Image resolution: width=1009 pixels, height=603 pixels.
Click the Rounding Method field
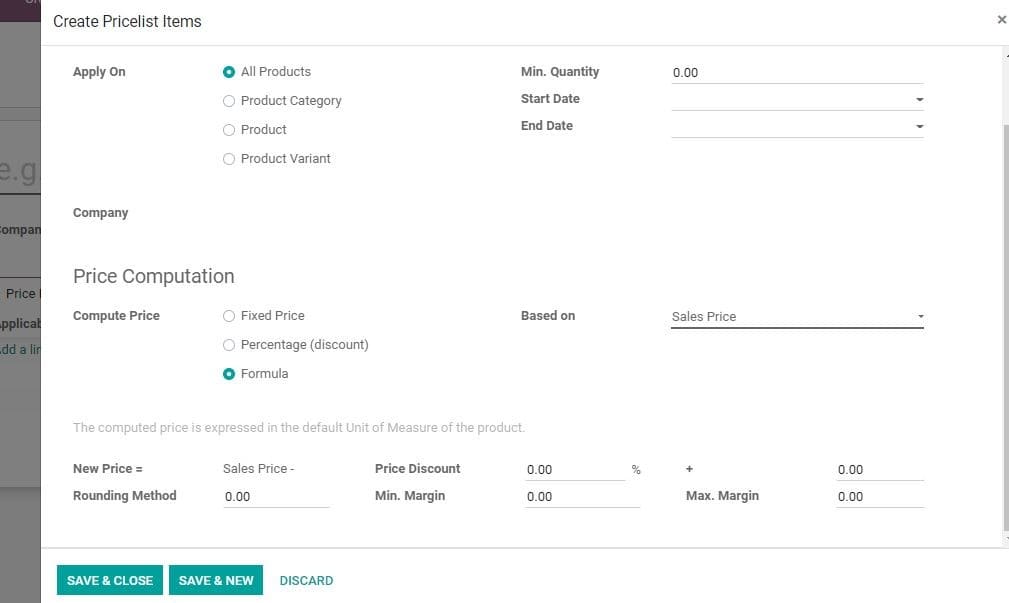[x=276, y=496]
